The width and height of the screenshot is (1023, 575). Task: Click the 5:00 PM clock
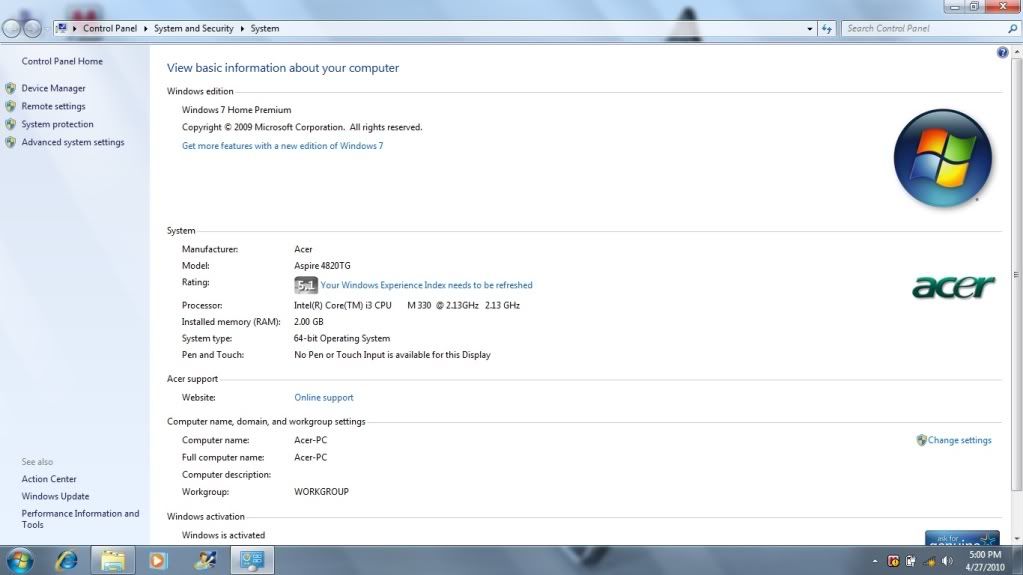pos(985,555)
